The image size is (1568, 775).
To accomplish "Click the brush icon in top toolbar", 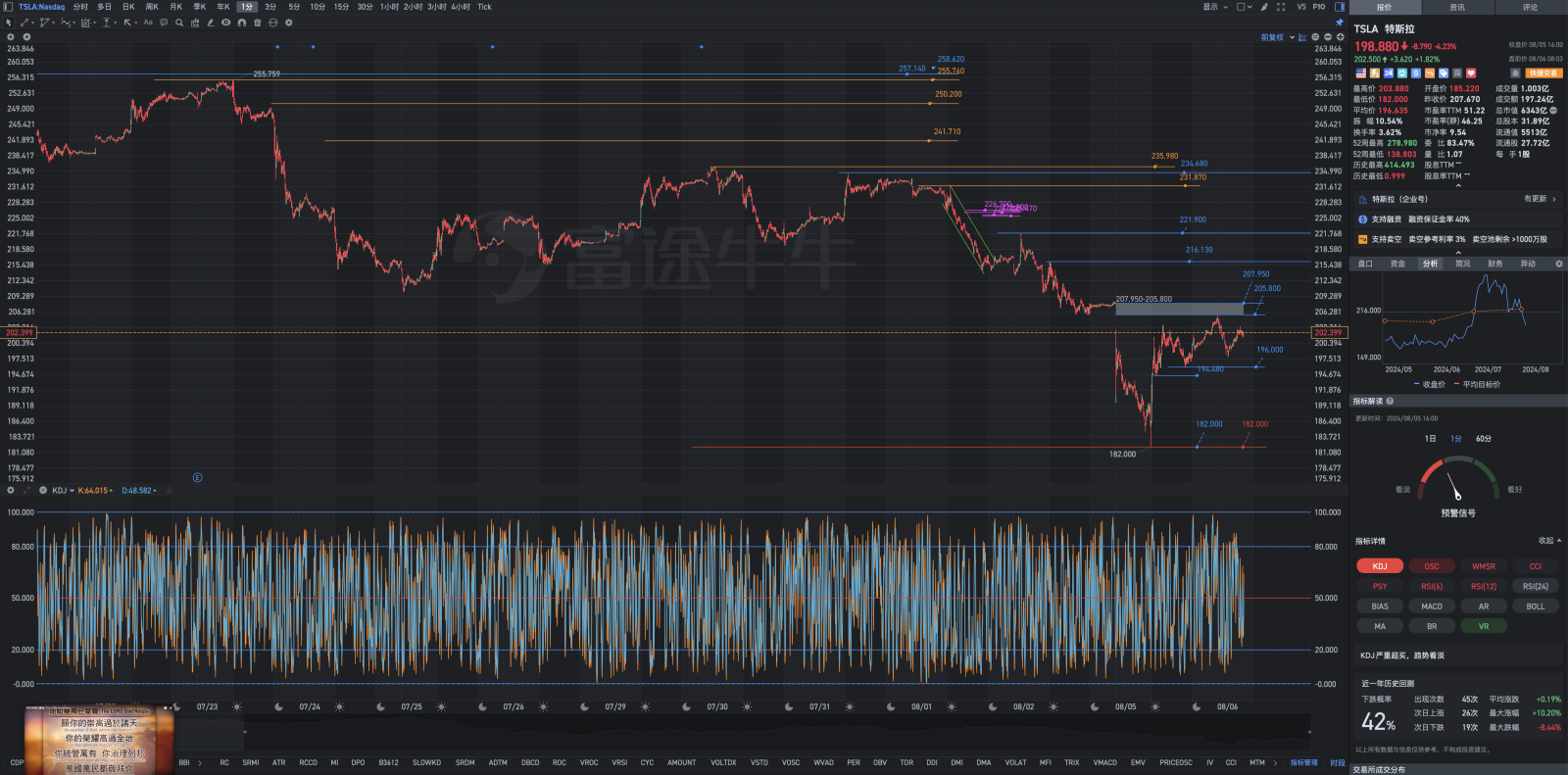I will [1264, 7].
